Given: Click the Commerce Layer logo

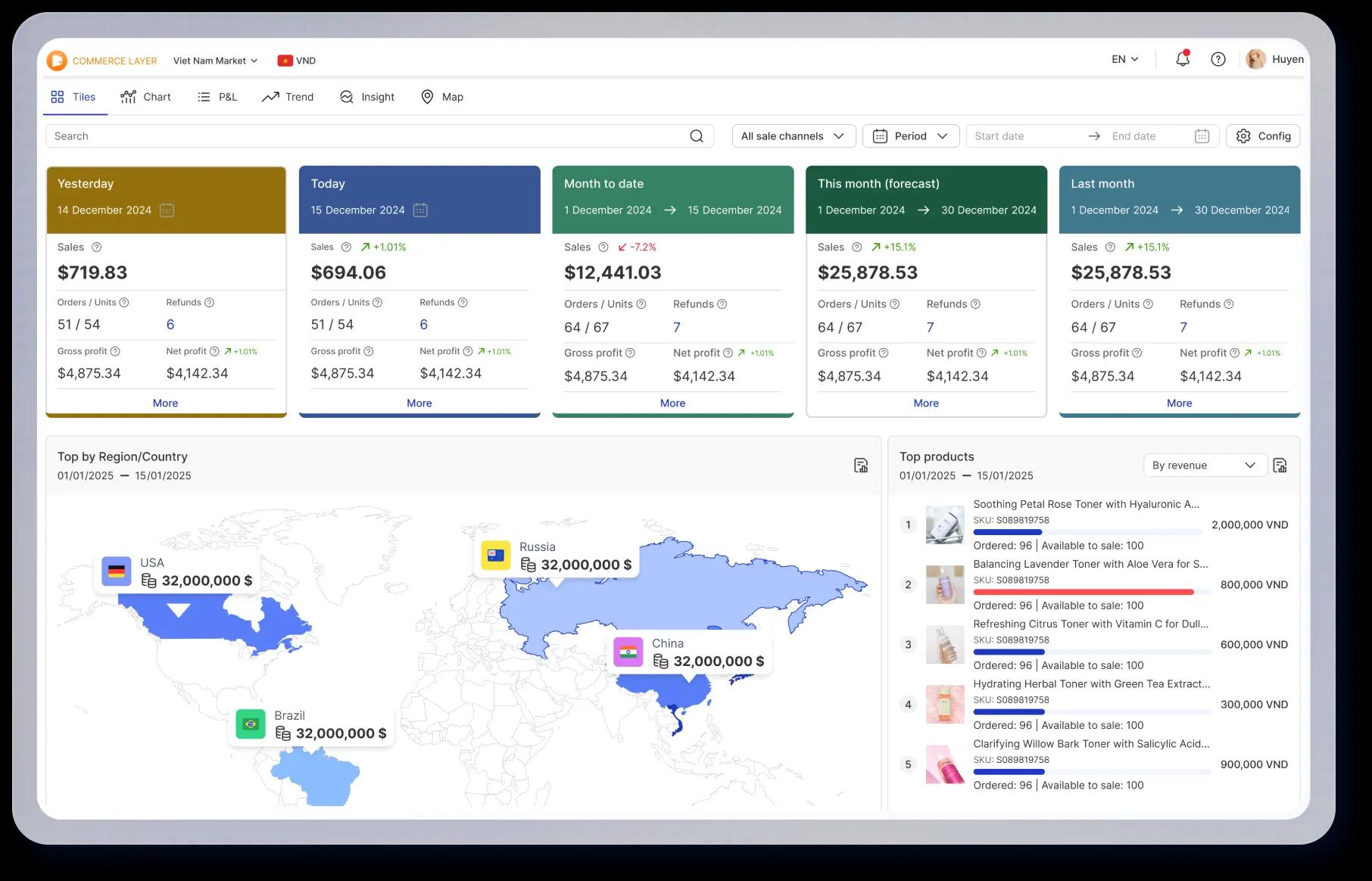Looking at the screenshot, I should coord(57,61).
